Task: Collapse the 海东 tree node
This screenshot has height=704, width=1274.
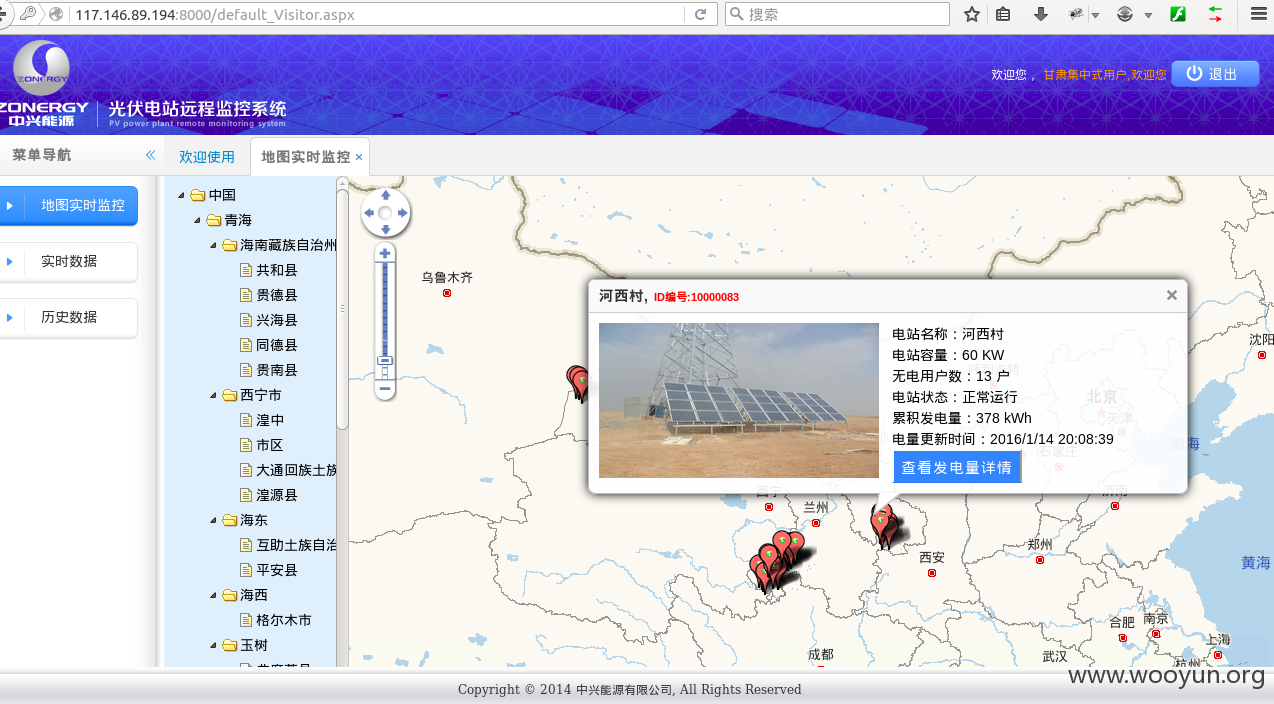Action: point(213,520)
